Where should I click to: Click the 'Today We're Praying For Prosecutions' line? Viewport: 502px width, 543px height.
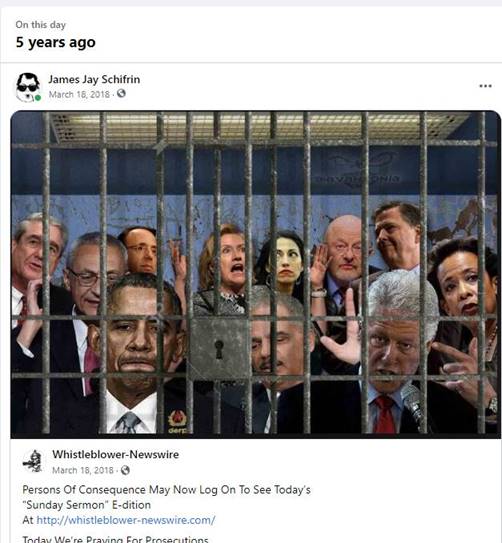click(x=115, y=539)
